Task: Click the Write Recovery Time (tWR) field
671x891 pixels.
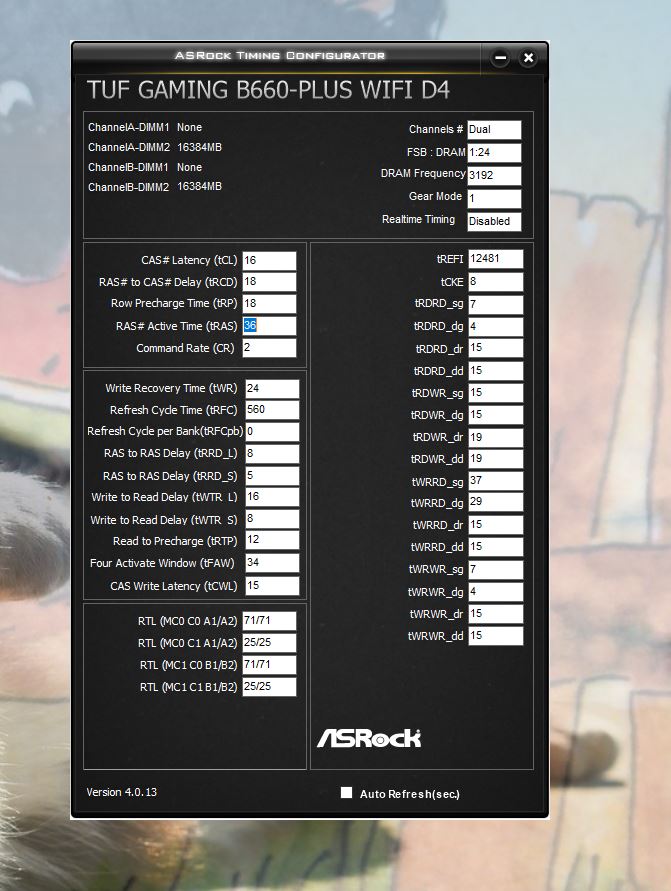Action: (x=272, y=389)
